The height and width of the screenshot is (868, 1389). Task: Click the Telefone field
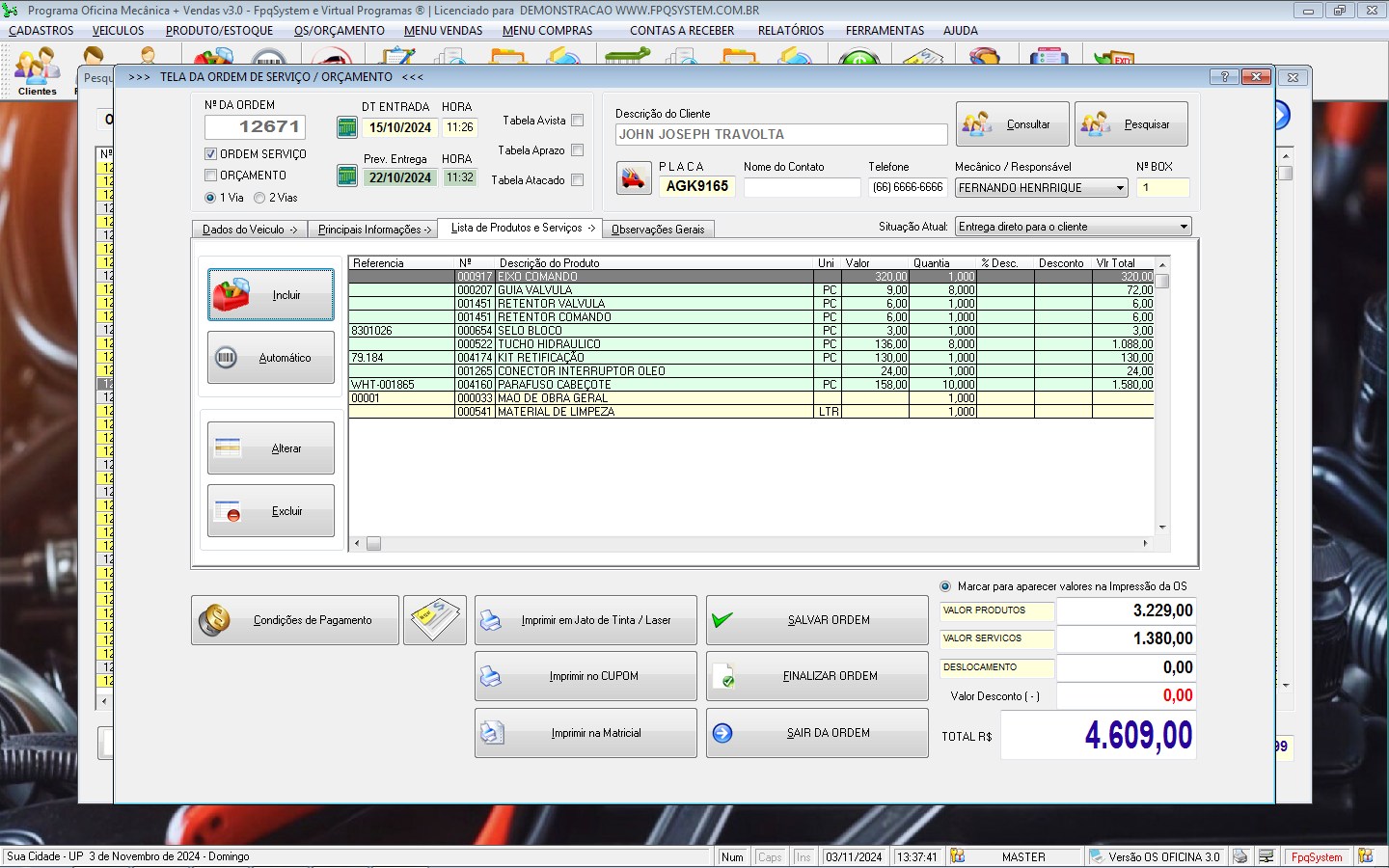pyautogui.click(x=907, y=187)
